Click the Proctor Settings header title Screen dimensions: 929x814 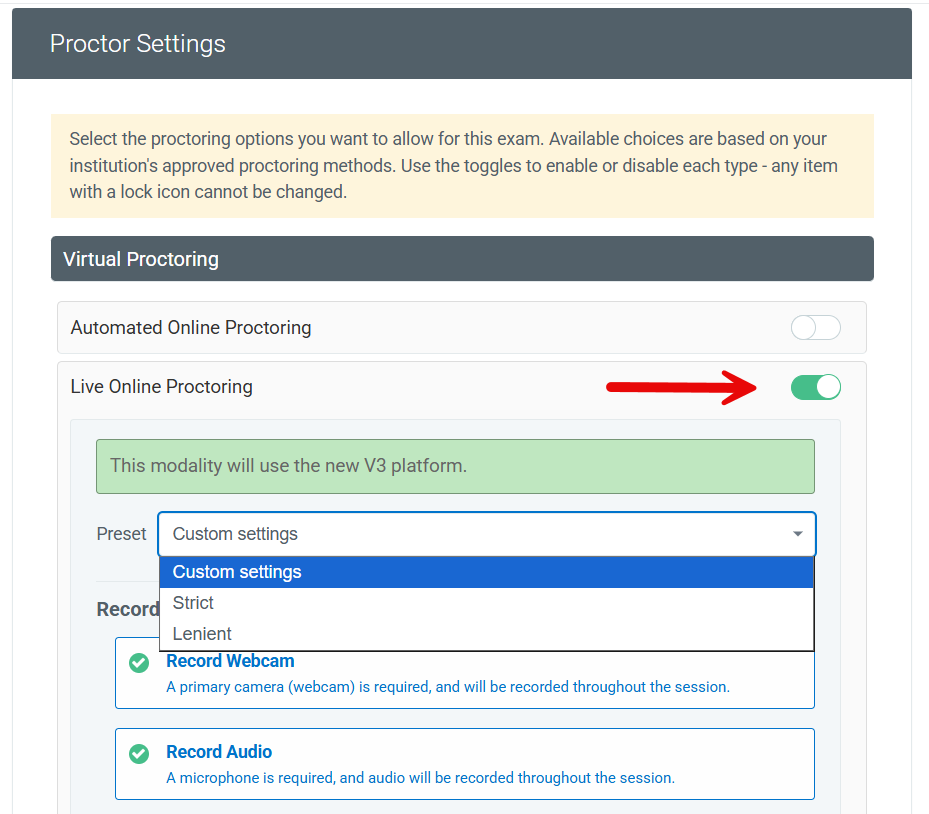pyautogui.click(x=138, y=44)
